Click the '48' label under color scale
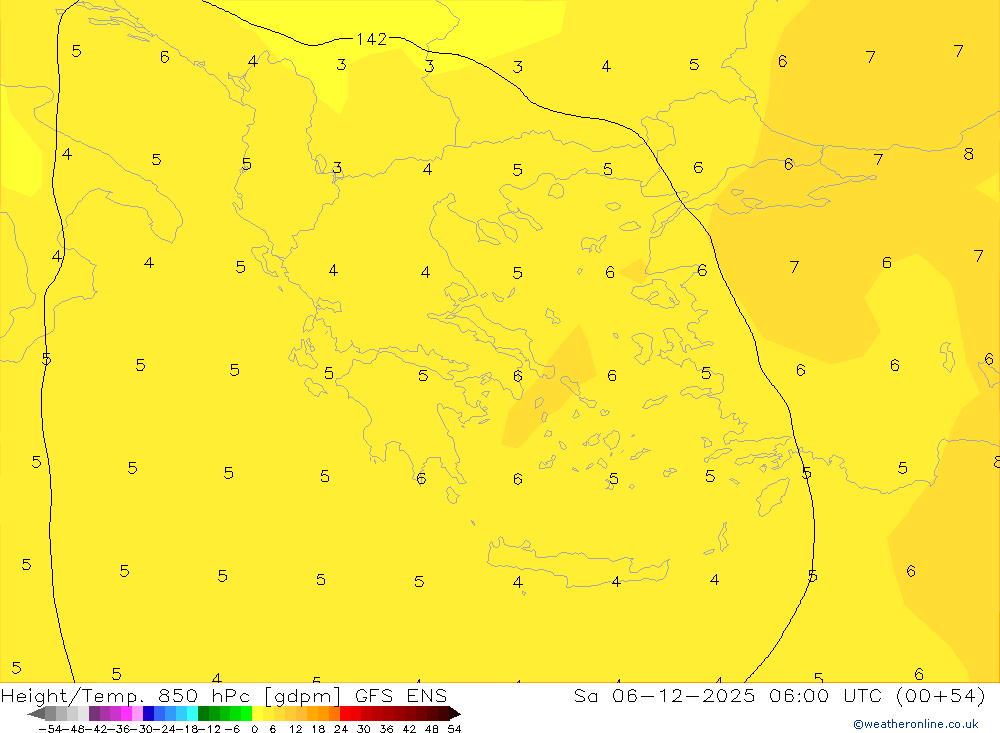 point(432,729)
